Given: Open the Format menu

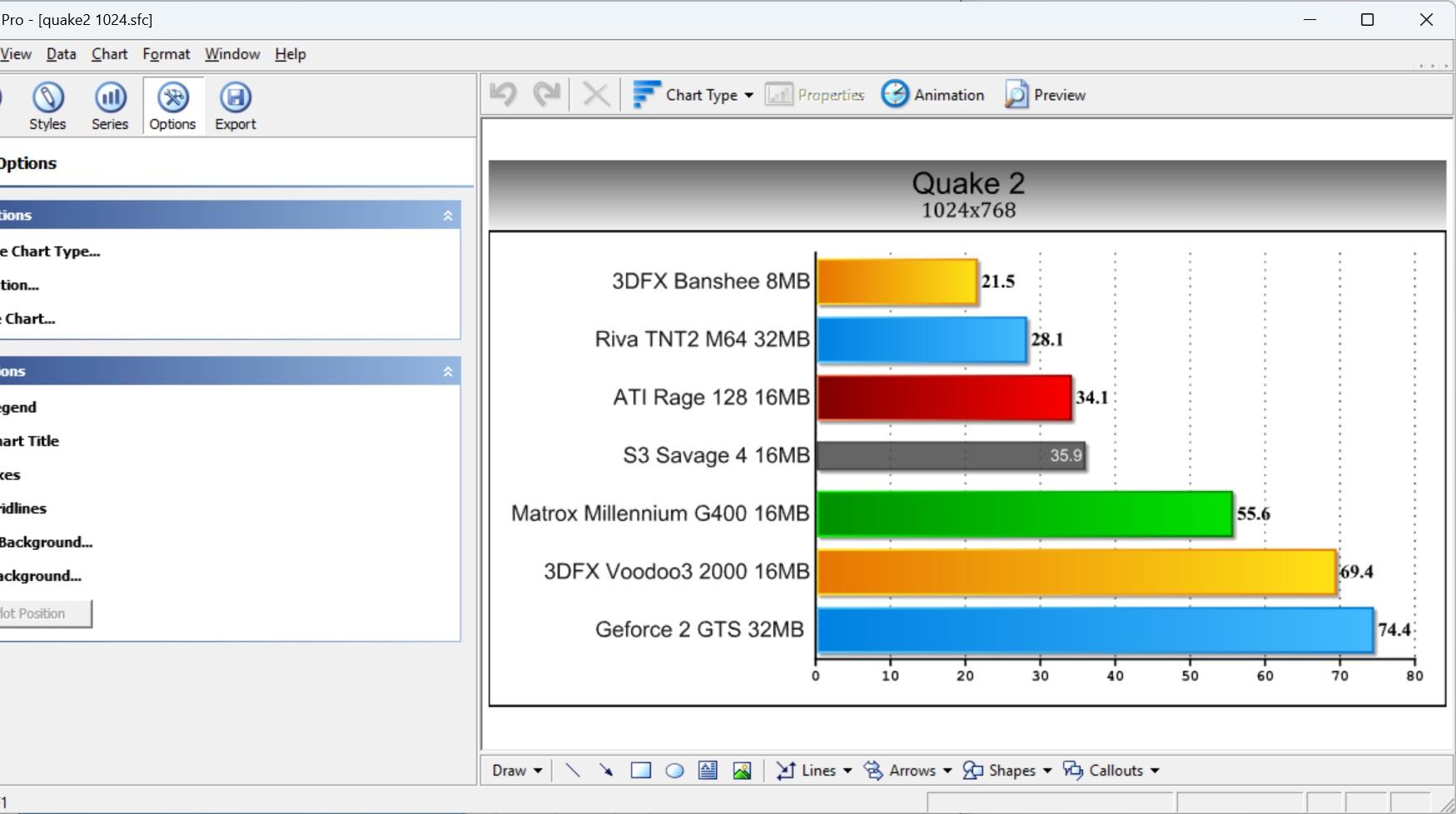Looking at the screenshot, I should point(166,54).
